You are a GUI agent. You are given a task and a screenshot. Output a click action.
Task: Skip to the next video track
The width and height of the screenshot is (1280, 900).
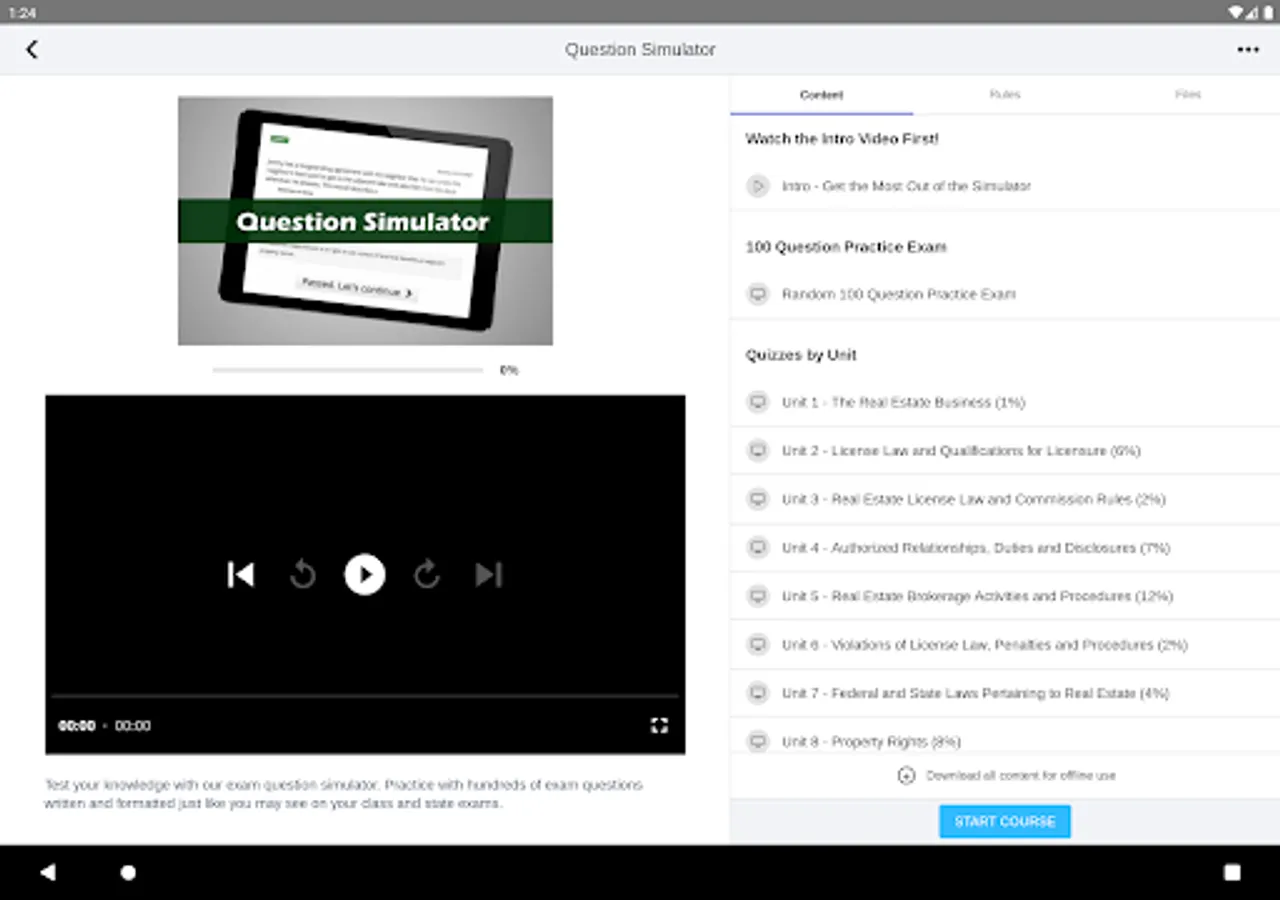coord(488,574)
